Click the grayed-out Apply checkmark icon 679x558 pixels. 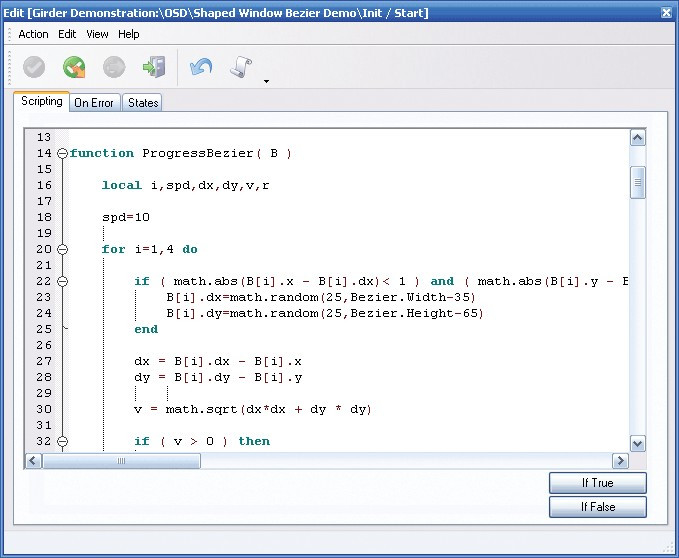(34, 67)
